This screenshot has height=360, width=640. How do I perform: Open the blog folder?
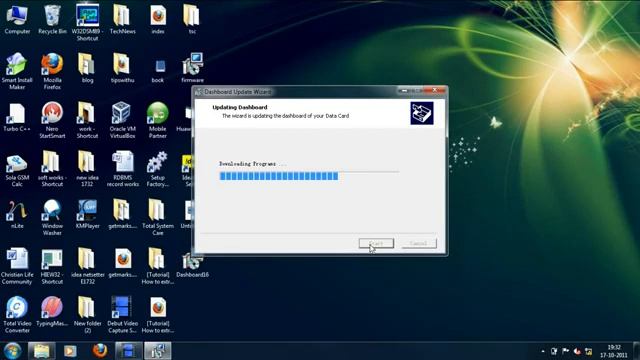pos(87,68)
